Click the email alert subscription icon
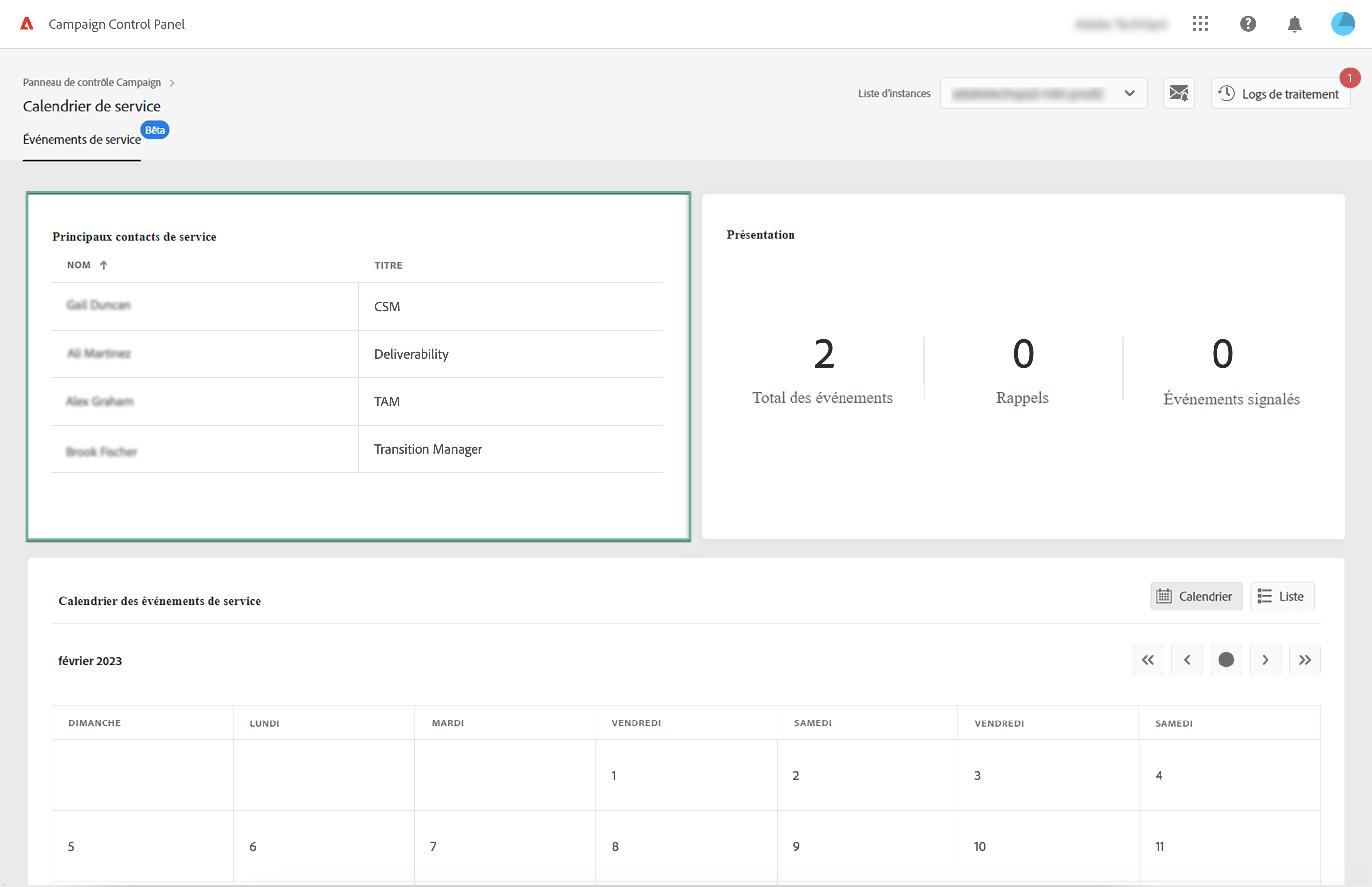Screen dimensions: 1372x887 point(1178,93)
